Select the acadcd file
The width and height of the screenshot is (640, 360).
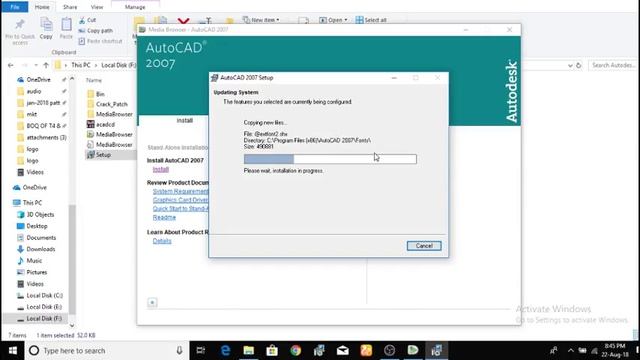tap(101, 124)
